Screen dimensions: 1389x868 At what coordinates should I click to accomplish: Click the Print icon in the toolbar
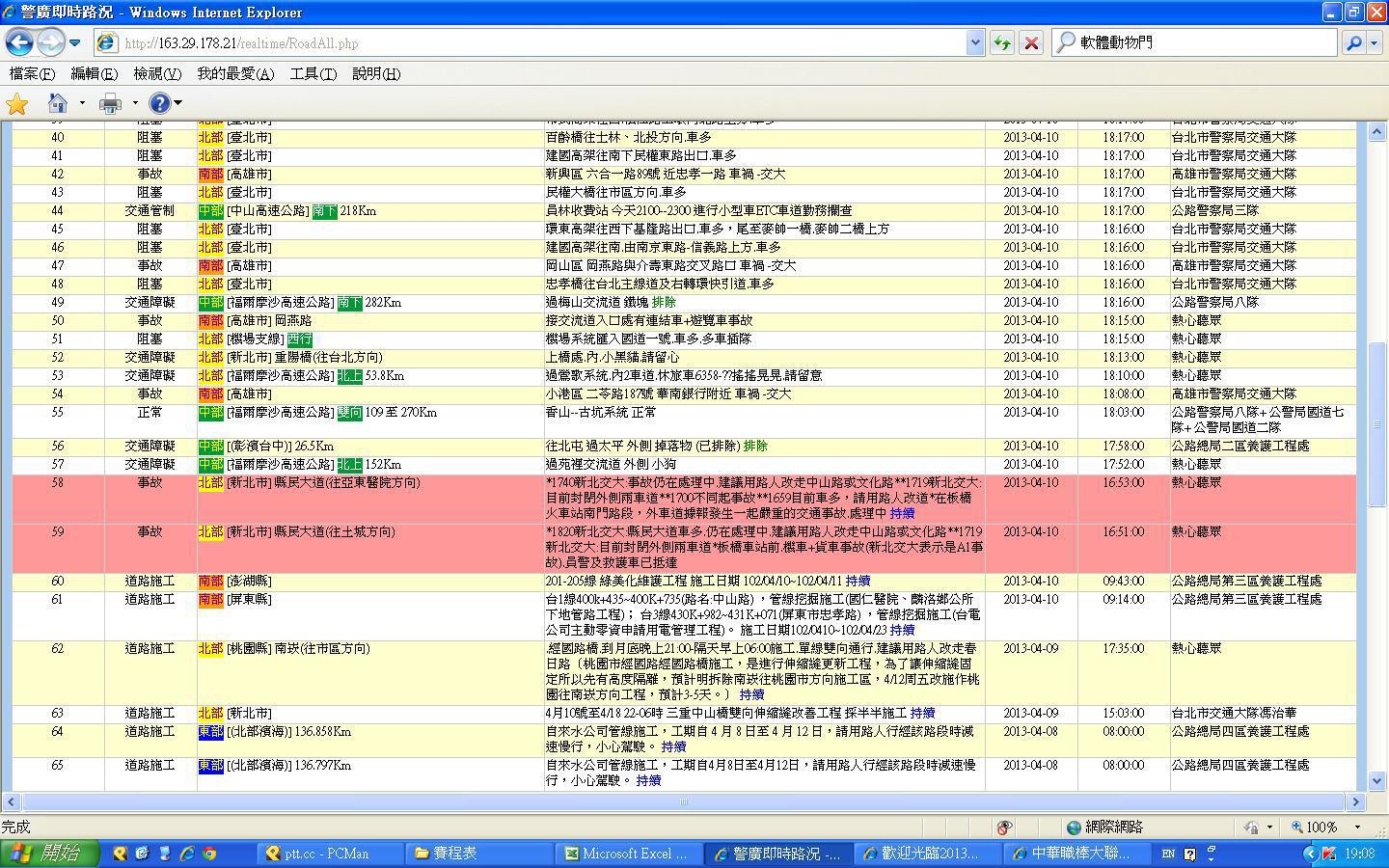coord(111,103)
